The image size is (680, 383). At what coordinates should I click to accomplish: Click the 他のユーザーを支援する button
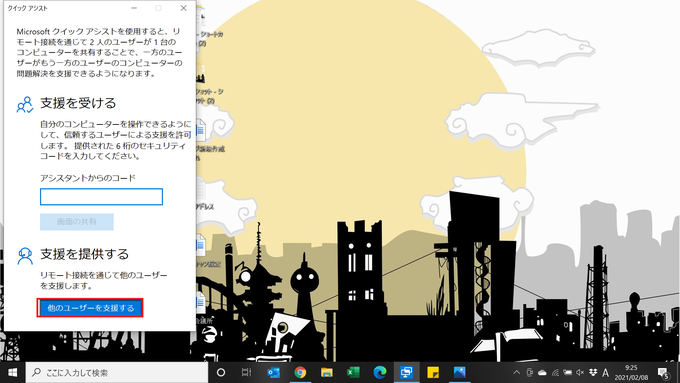(90, 308)
